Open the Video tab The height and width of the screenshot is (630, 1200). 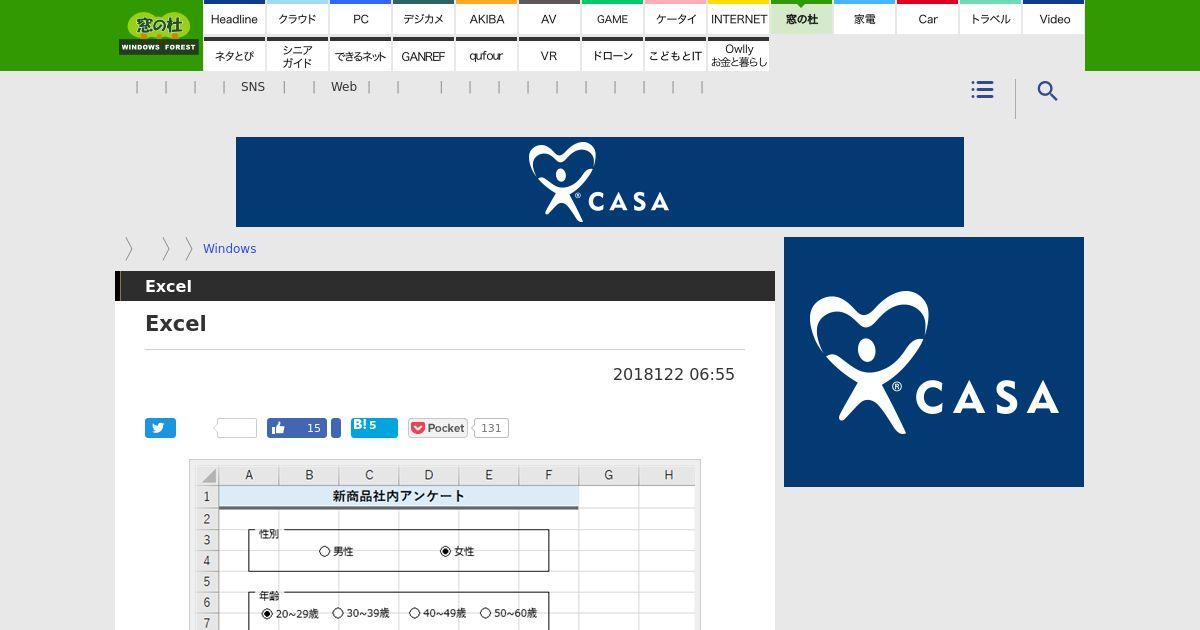click(x=1054, y=18)
